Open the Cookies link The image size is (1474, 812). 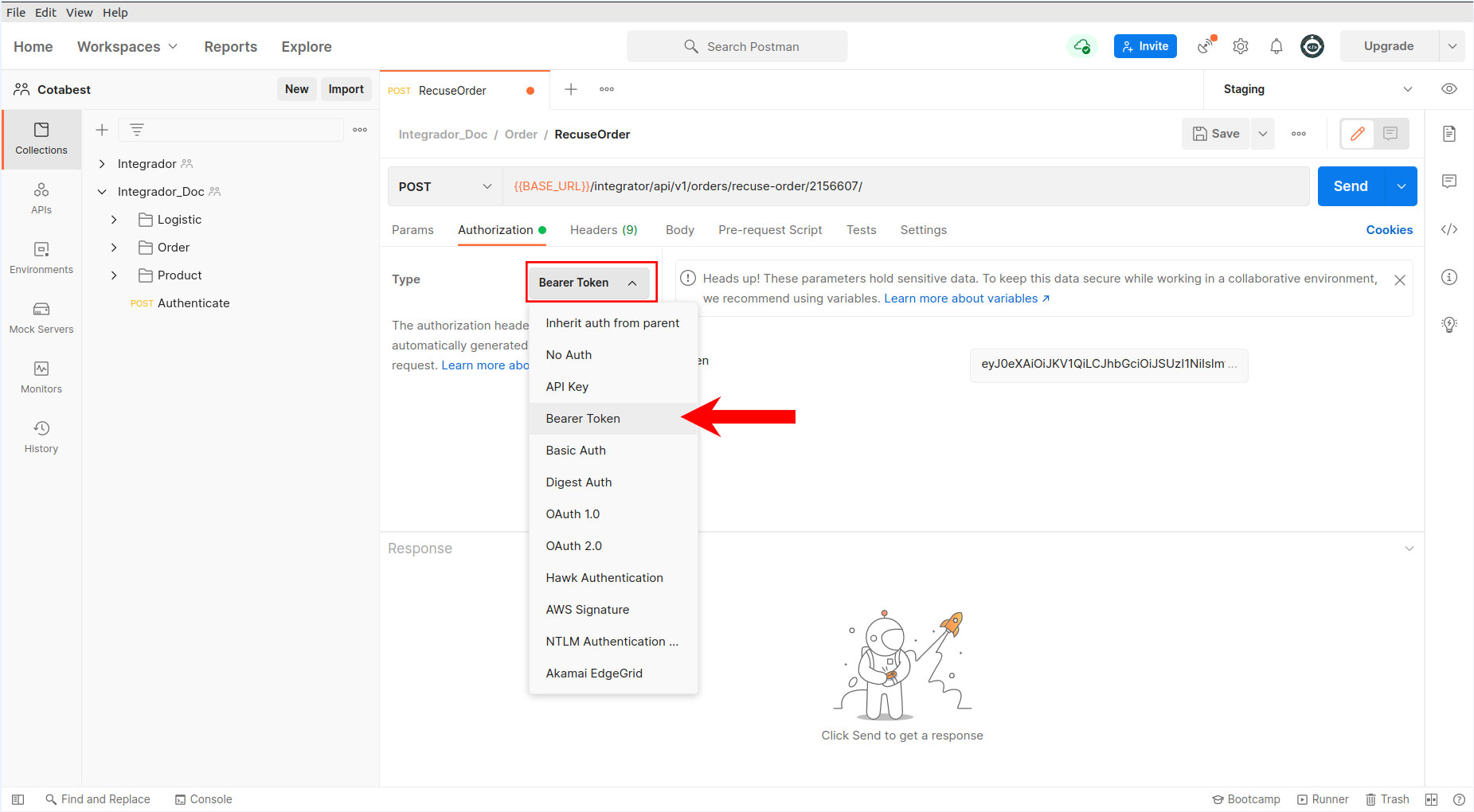(1390, 230)
